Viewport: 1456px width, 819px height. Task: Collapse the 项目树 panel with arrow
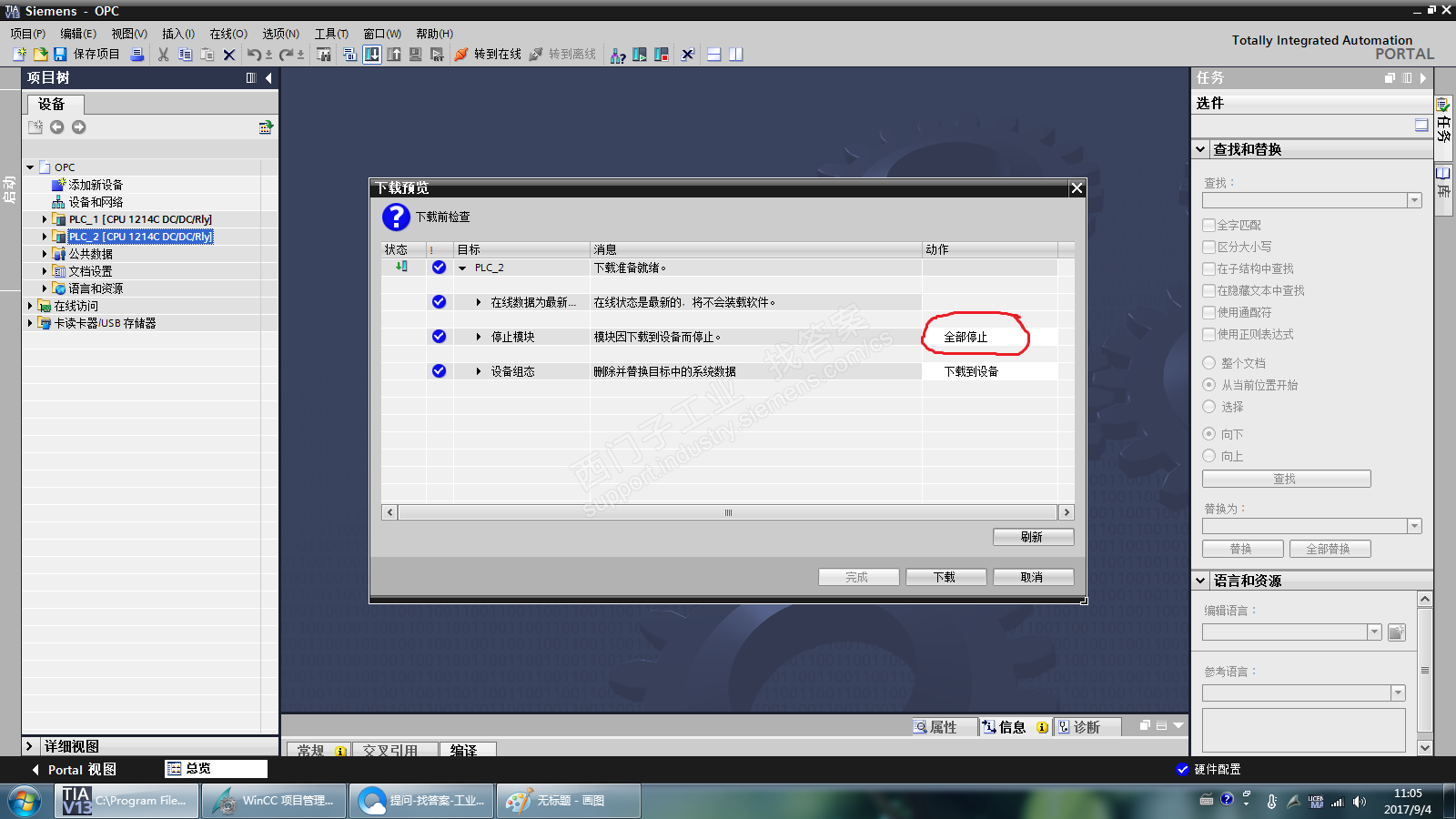tap(268, 78)
